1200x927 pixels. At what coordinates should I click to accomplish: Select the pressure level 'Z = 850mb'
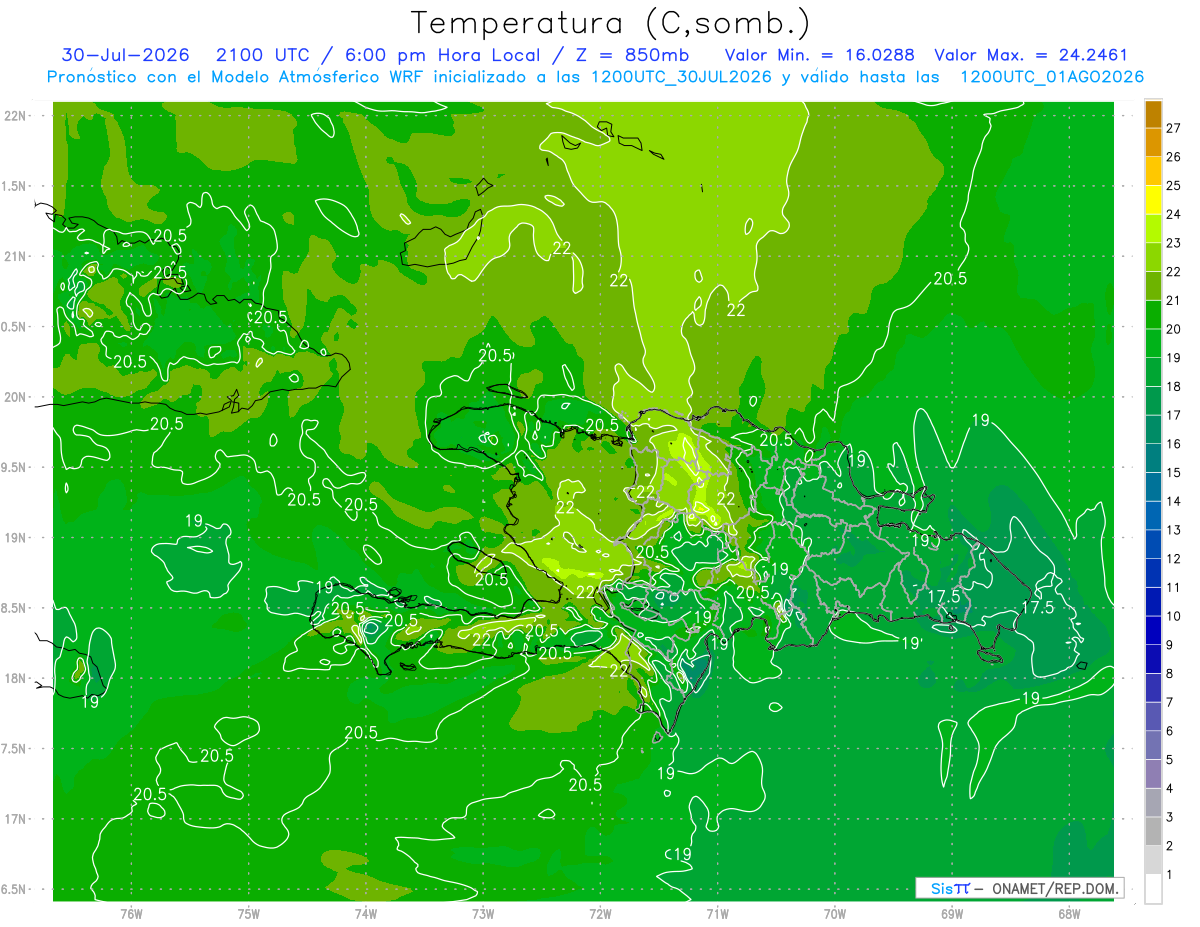[633, 55]
